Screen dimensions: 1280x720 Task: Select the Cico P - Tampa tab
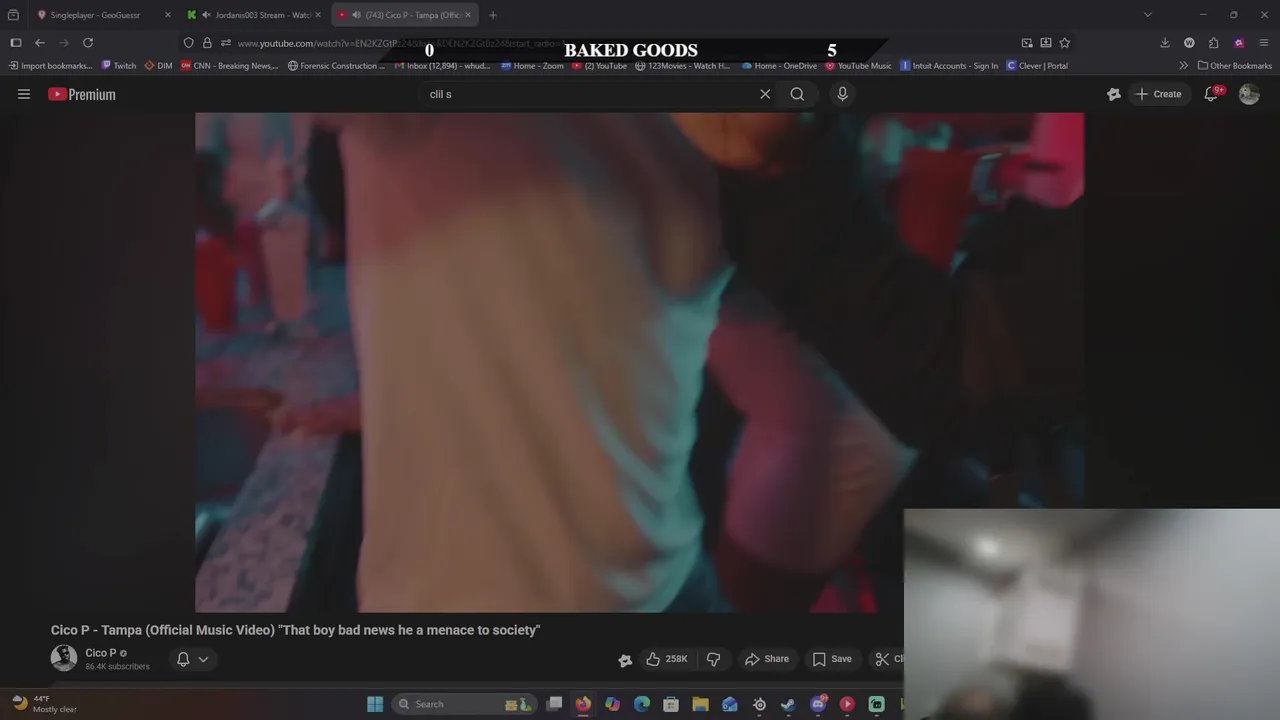(405, 15)
